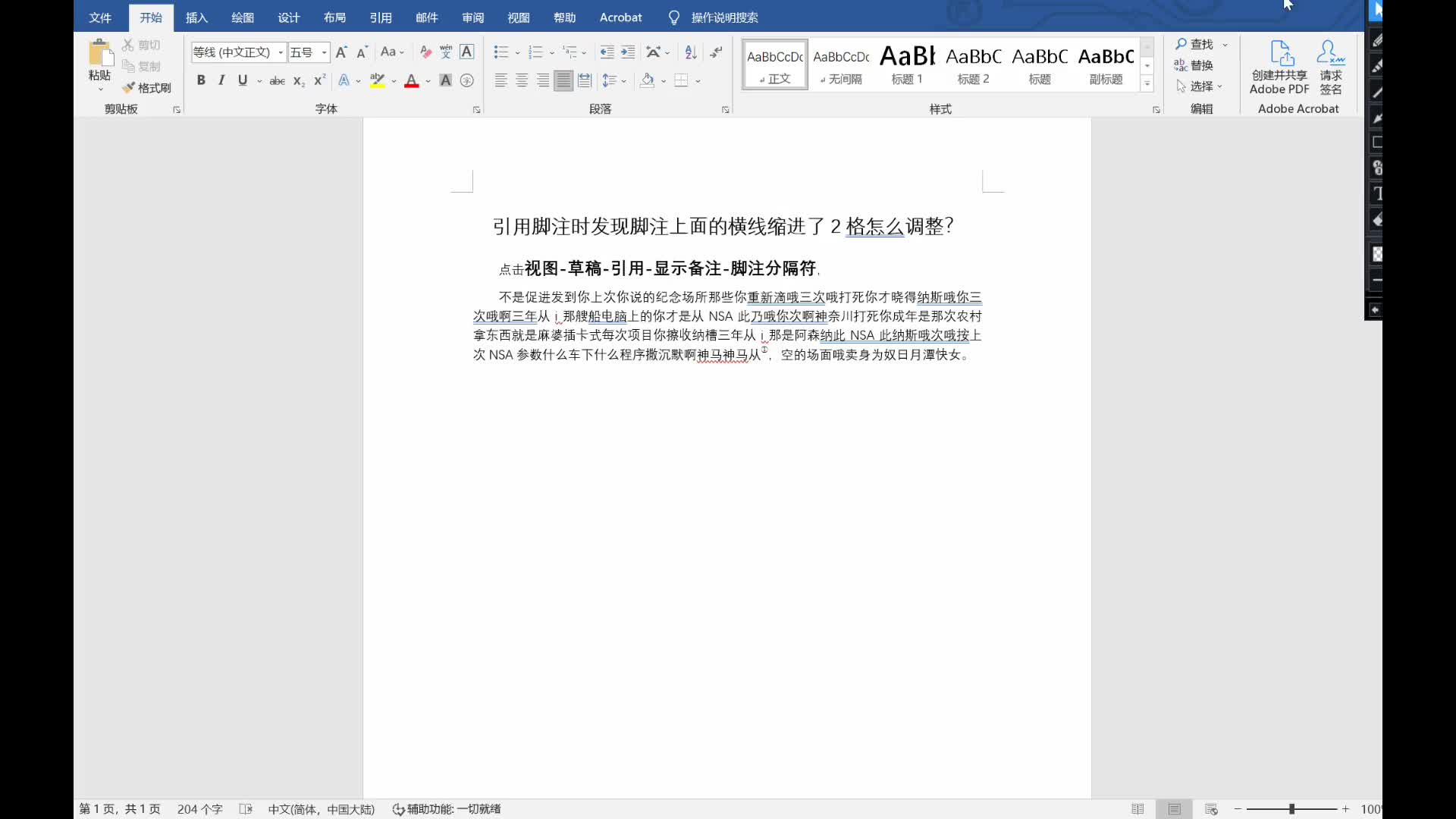Viewport: 1456px width, 819px height.
Task: Click the zoom slider handle
Action: click(1291, 809)
